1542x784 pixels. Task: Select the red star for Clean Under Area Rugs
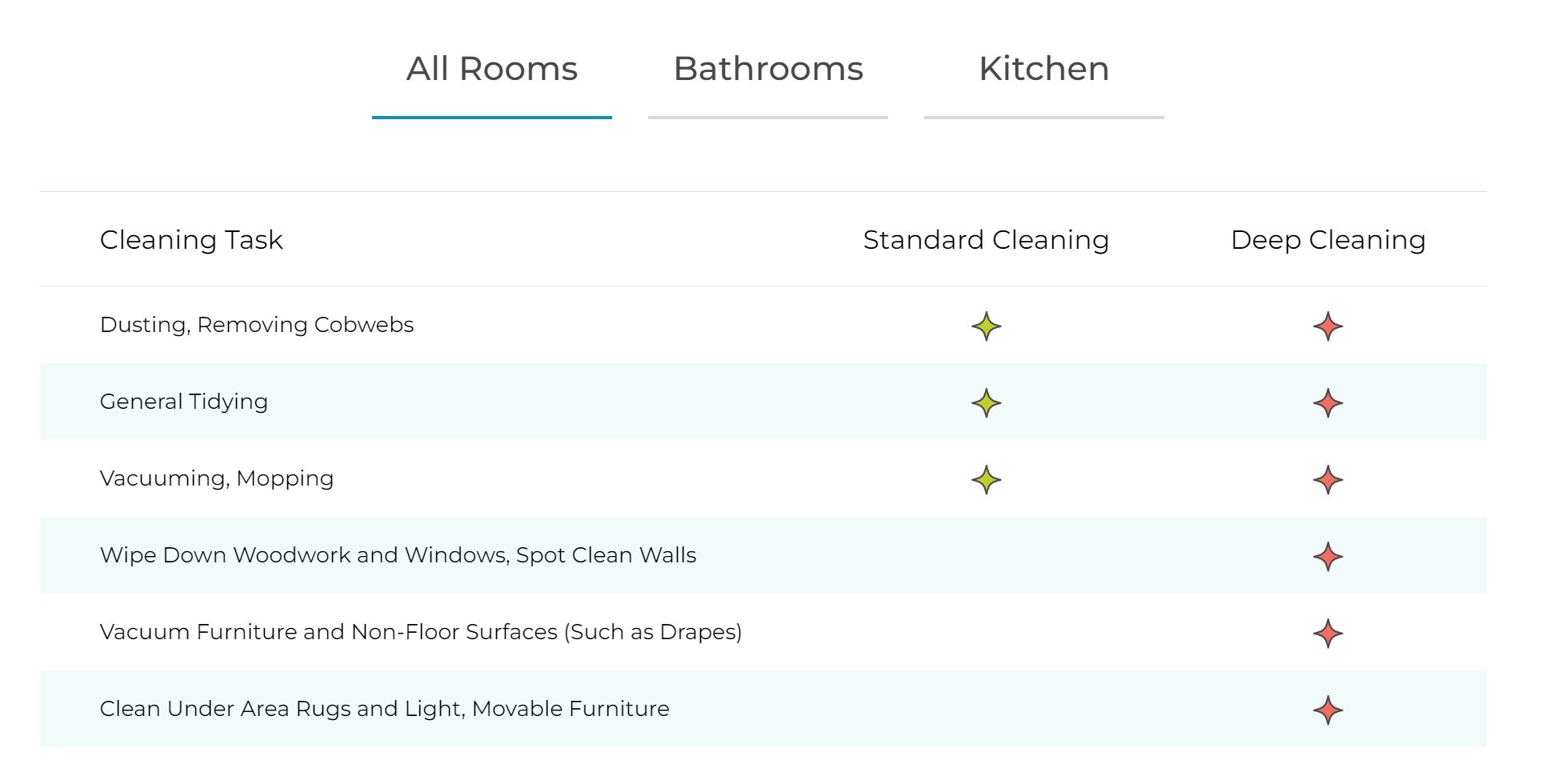point(1328,709)
